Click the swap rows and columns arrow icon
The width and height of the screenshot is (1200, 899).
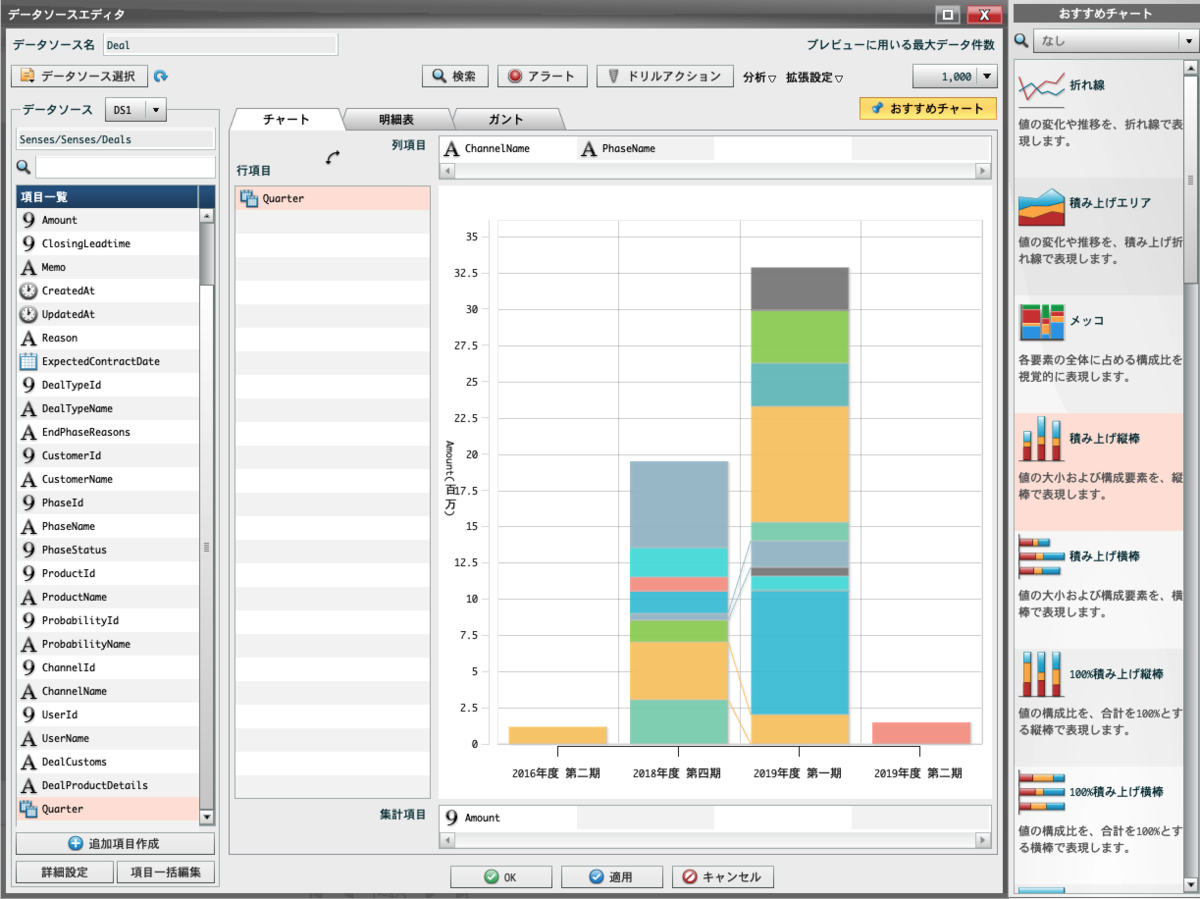coord(333,158)
